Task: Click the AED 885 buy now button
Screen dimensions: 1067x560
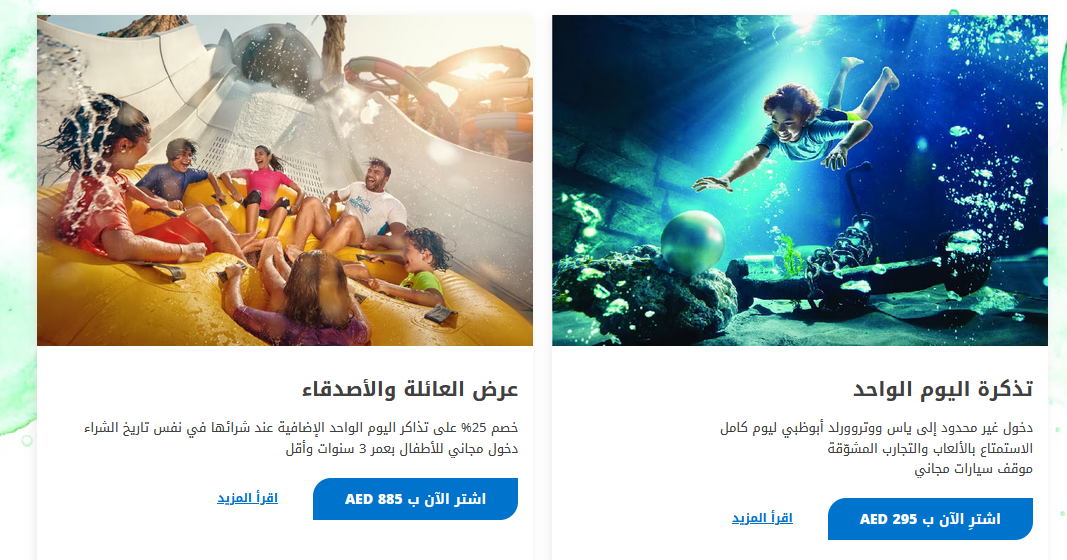Action: click(x=415, y=499)
